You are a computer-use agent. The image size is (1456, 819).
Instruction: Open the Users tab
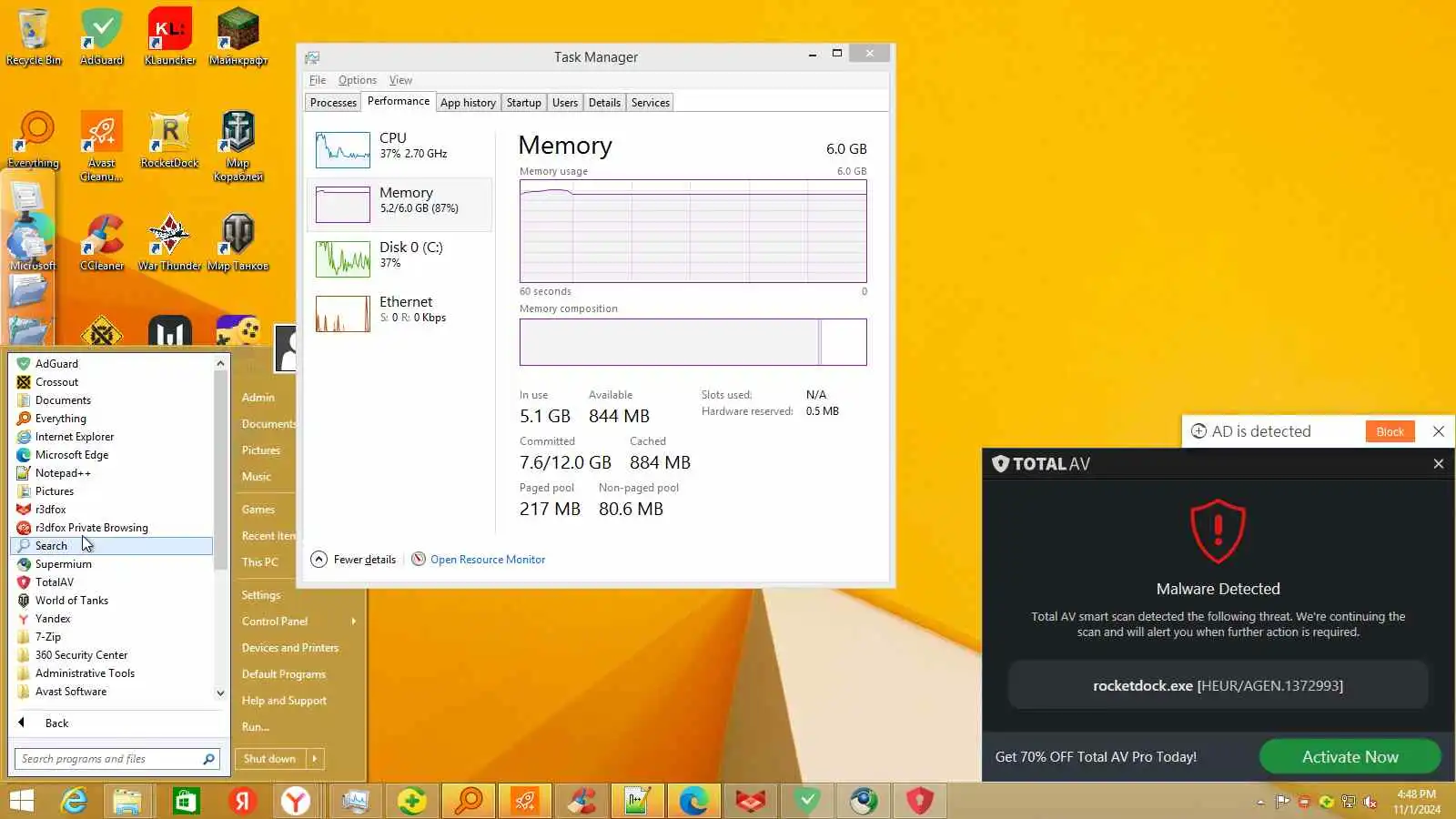[565, 103]
